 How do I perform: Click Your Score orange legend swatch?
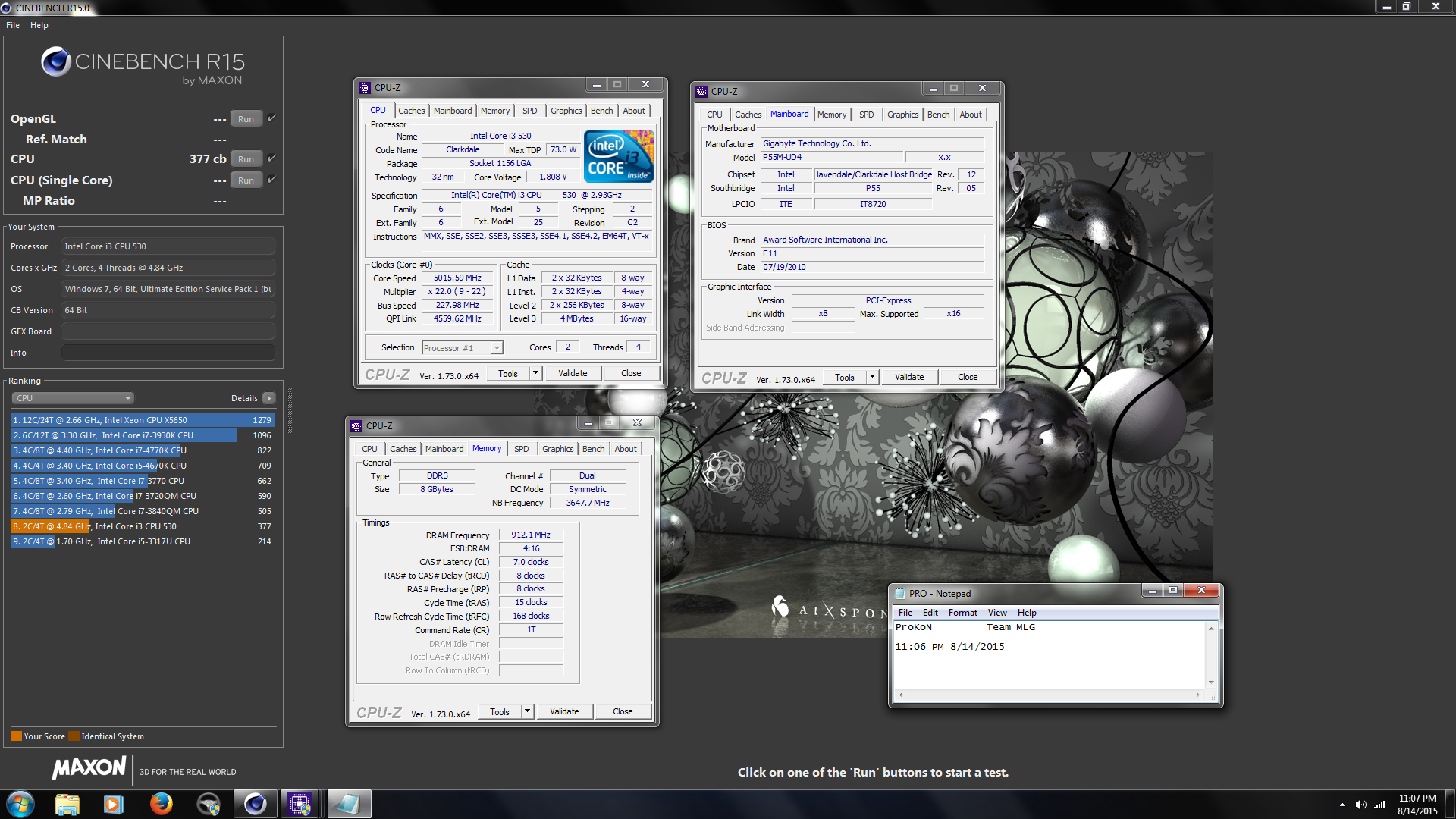click(16, 736)
